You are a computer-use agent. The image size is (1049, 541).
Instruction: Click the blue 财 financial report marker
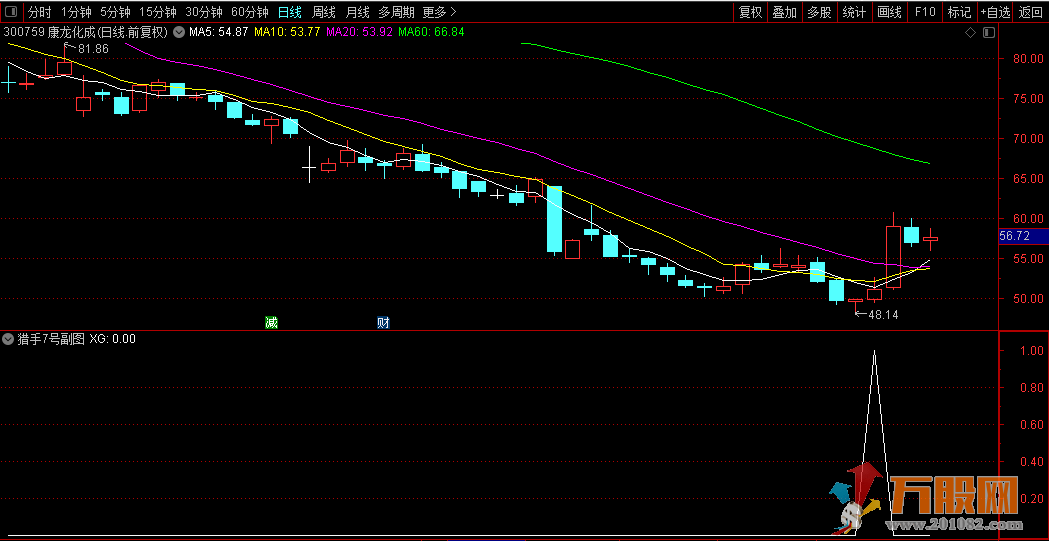tap(383, 323)
